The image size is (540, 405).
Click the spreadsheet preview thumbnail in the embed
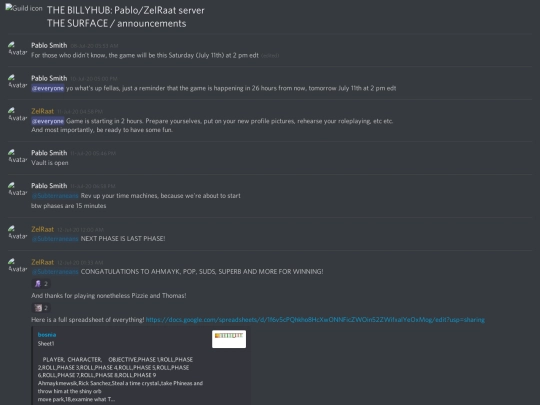click(229, 339)
